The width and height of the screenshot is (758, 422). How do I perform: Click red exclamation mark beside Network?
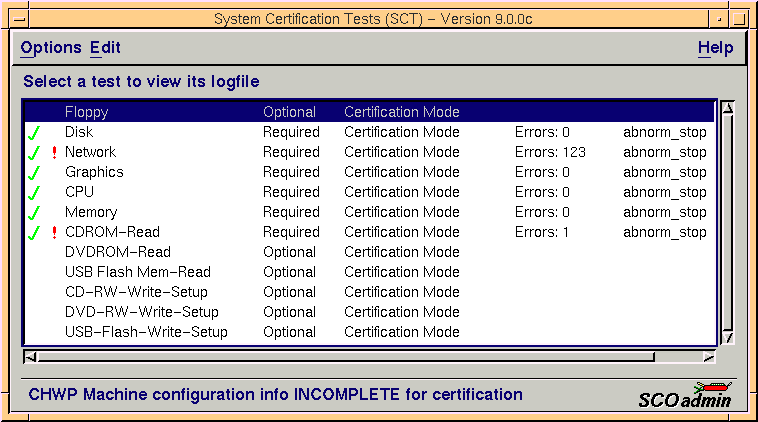coord(54,152)
